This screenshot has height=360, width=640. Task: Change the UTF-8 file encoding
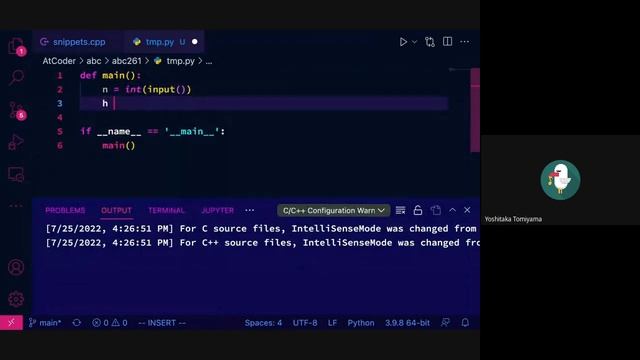[305, 322]
